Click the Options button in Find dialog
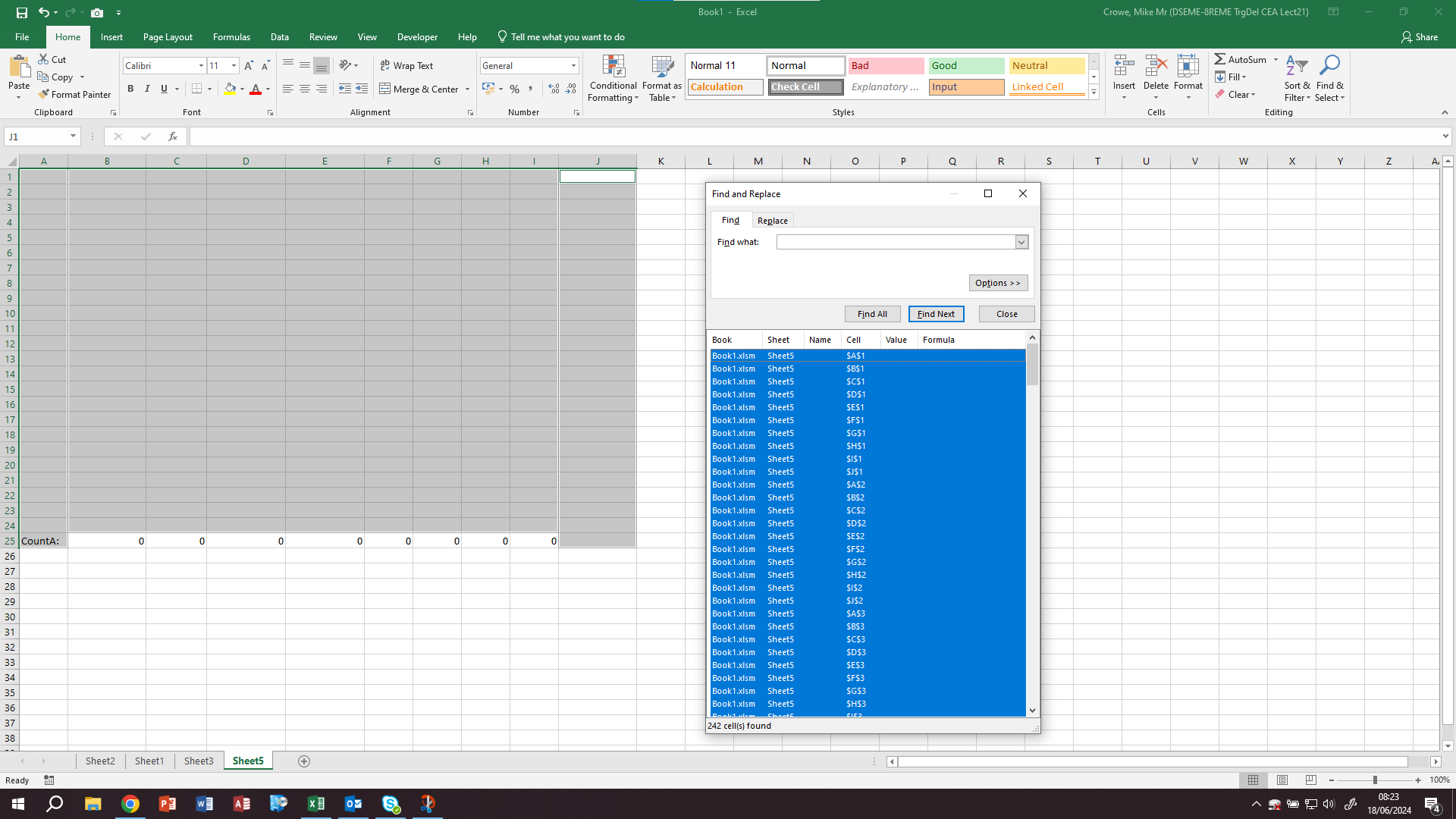 (x=998, y=282)
